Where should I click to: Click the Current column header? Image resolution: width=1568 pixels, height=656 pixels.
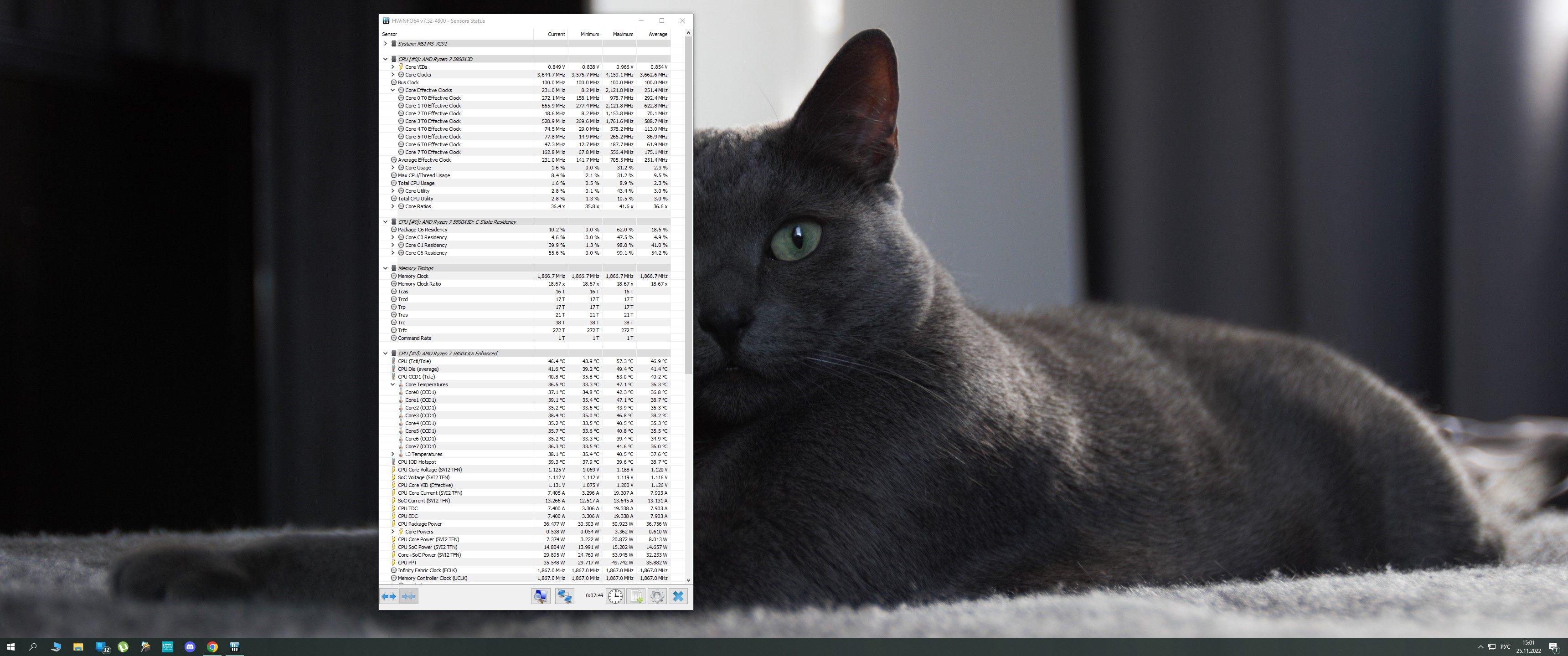(551, 34)
